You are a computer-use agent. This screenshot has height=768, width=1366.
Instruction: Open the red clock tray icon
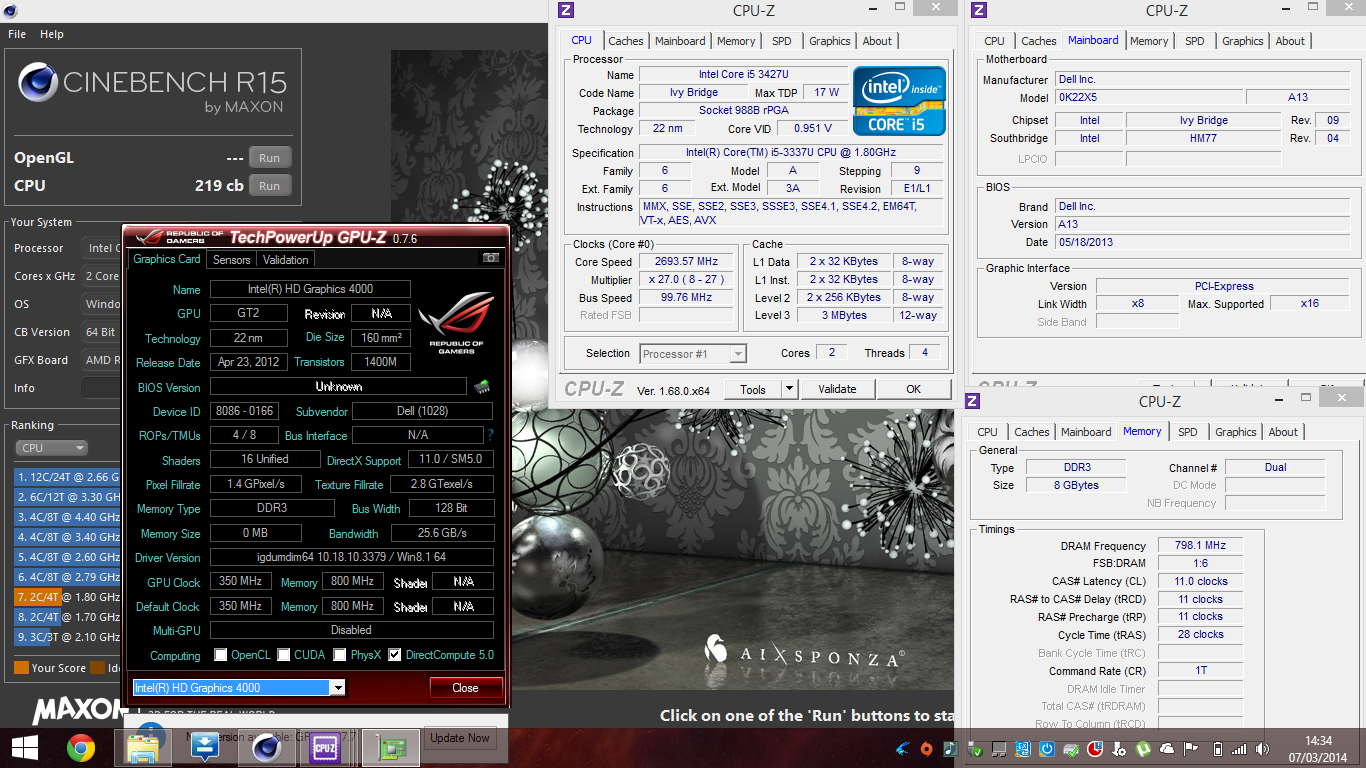click(x=1095, y=748)
